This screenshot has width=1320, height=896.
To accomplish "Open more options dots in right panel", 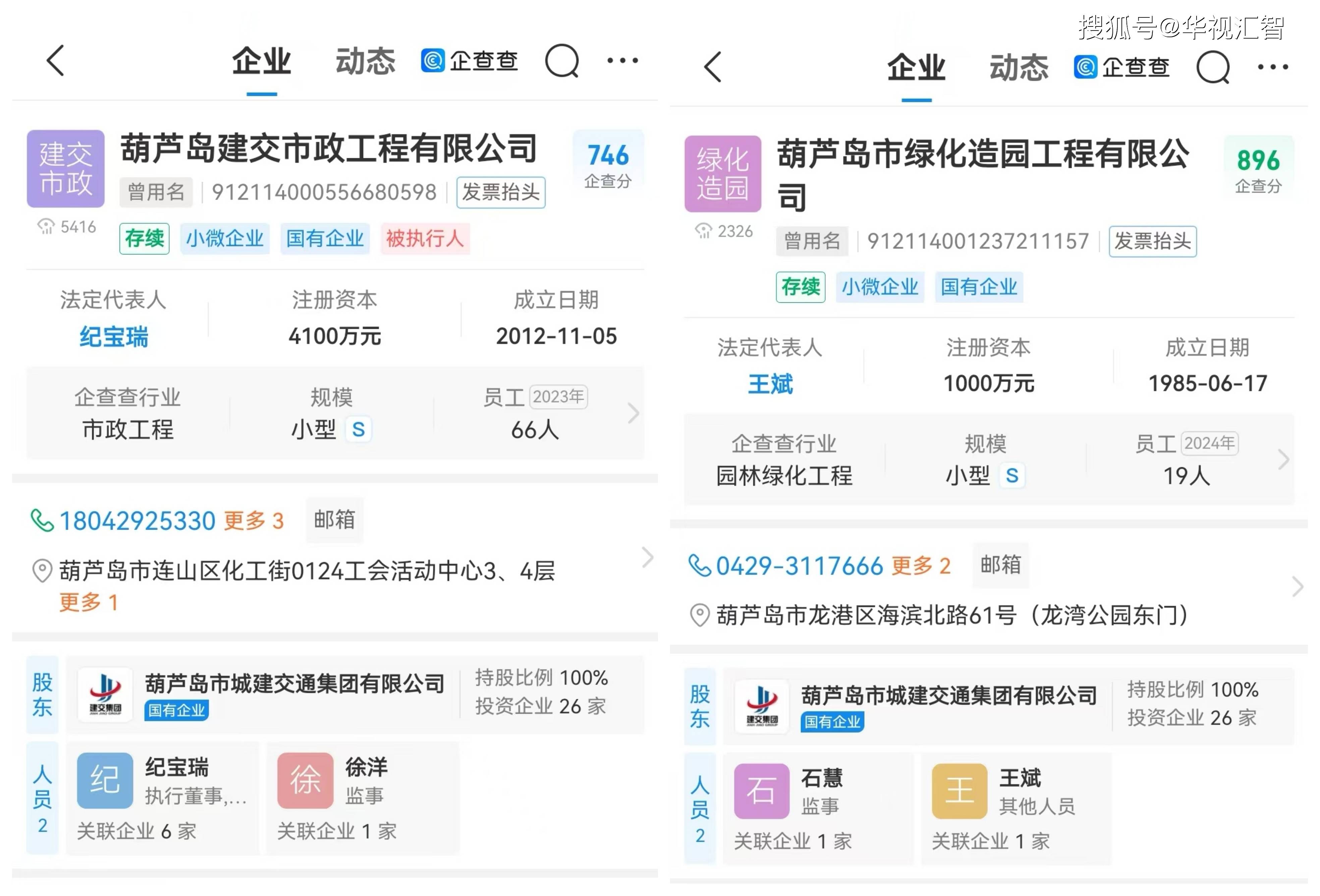I will pos(1273,67).
